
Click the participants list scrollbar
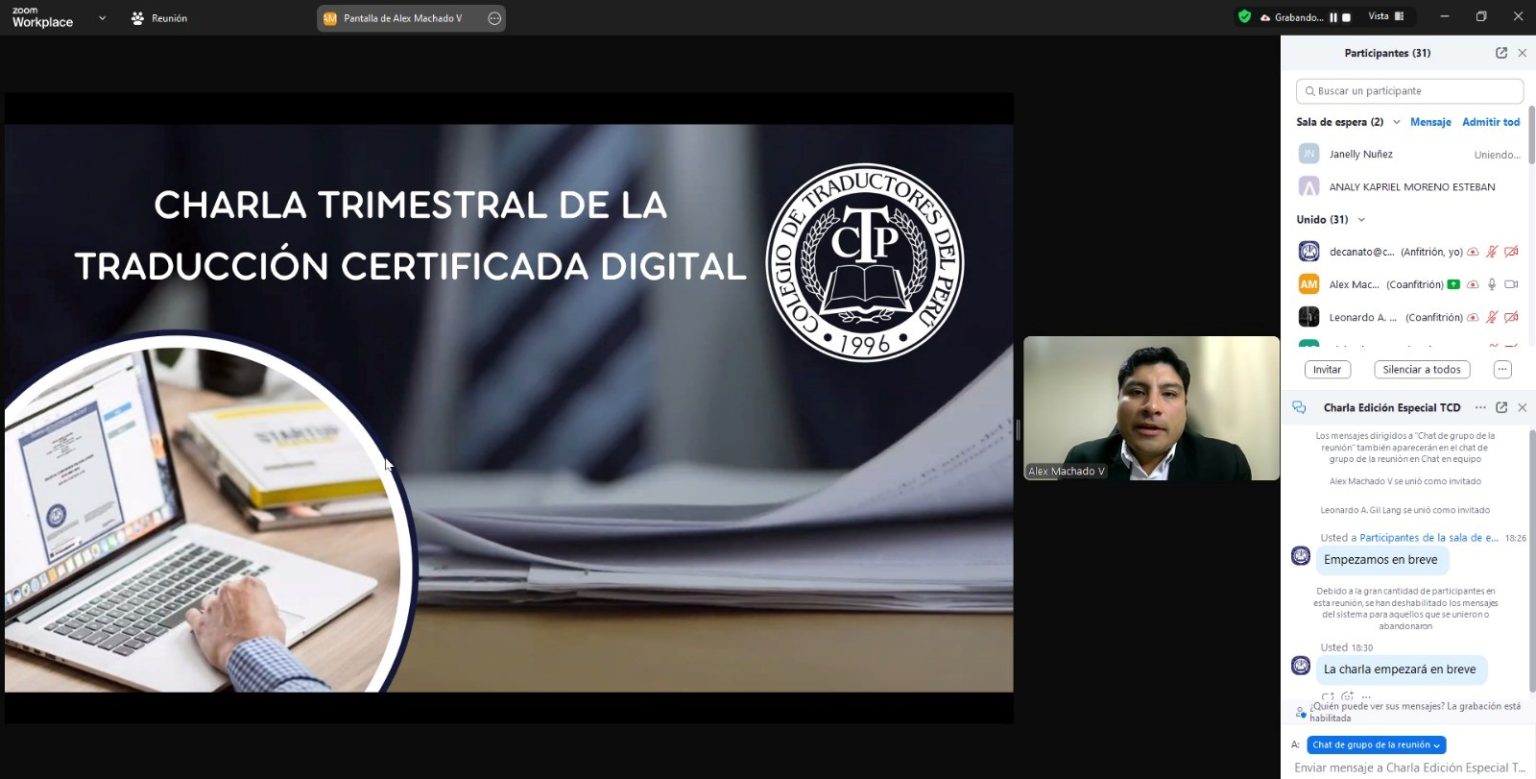coord(1531,135)
